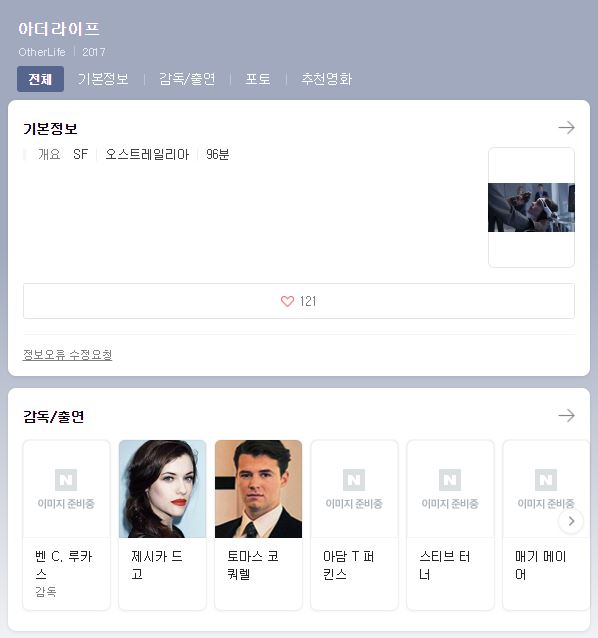Image resolution: width=598 pixels, height=638 pixels.
Task: Open director 벤 C. 루카스 profile card
Action: [66, 525]
